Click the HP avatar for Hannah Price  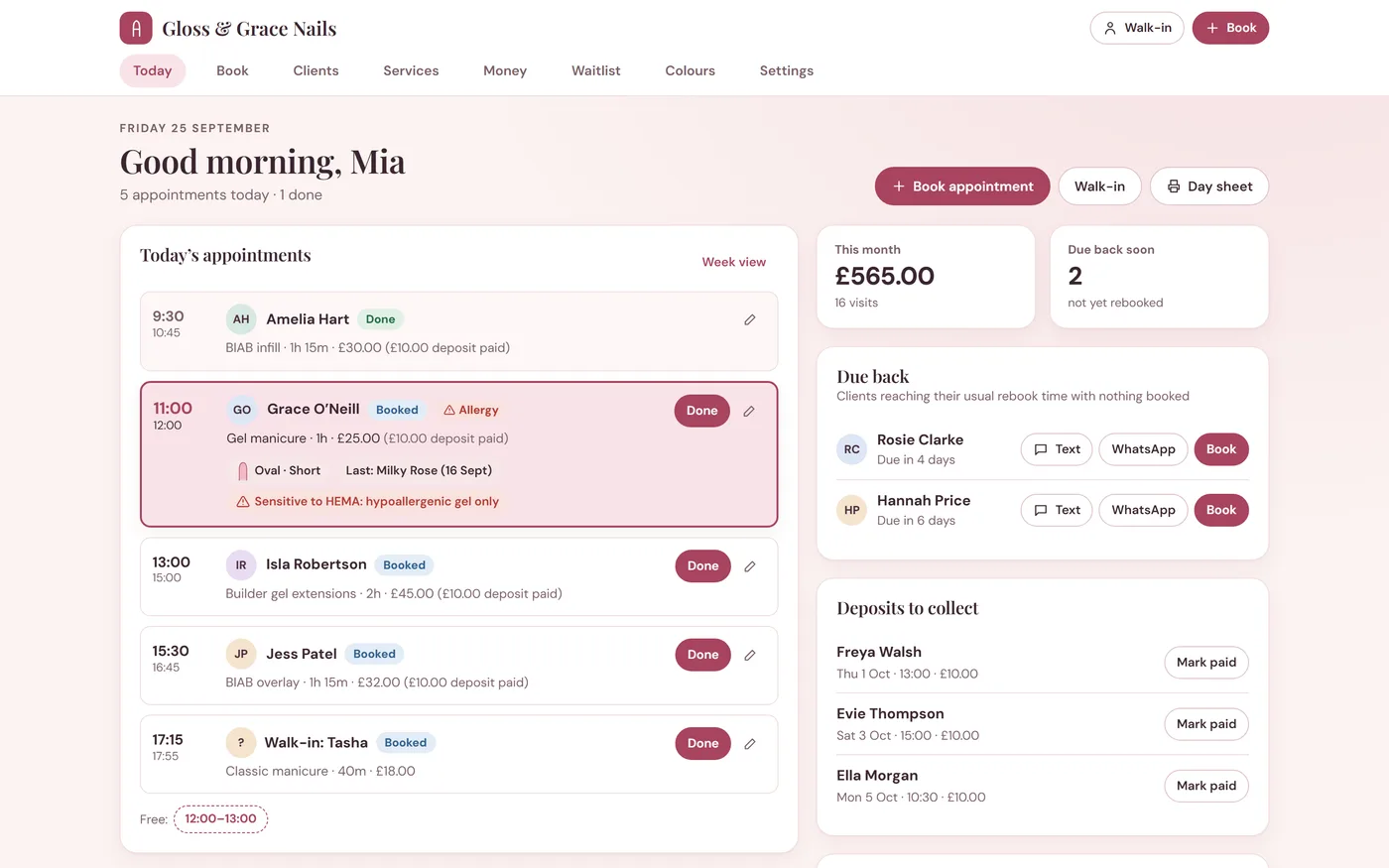point(852,510)
